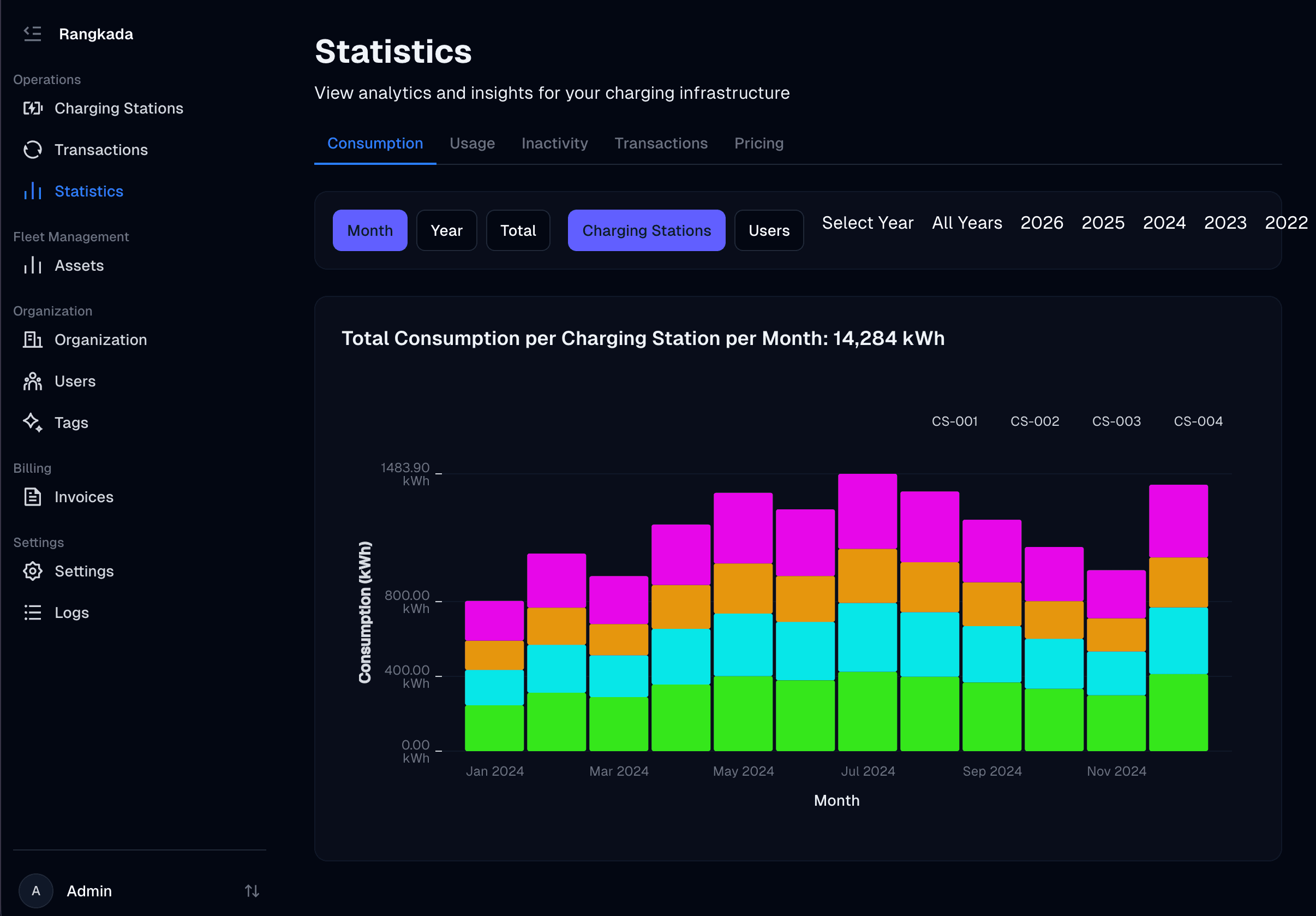Open Invoices via the document icon
Image resolution: width=1316 pixels, height=916 pixels.
33,497
